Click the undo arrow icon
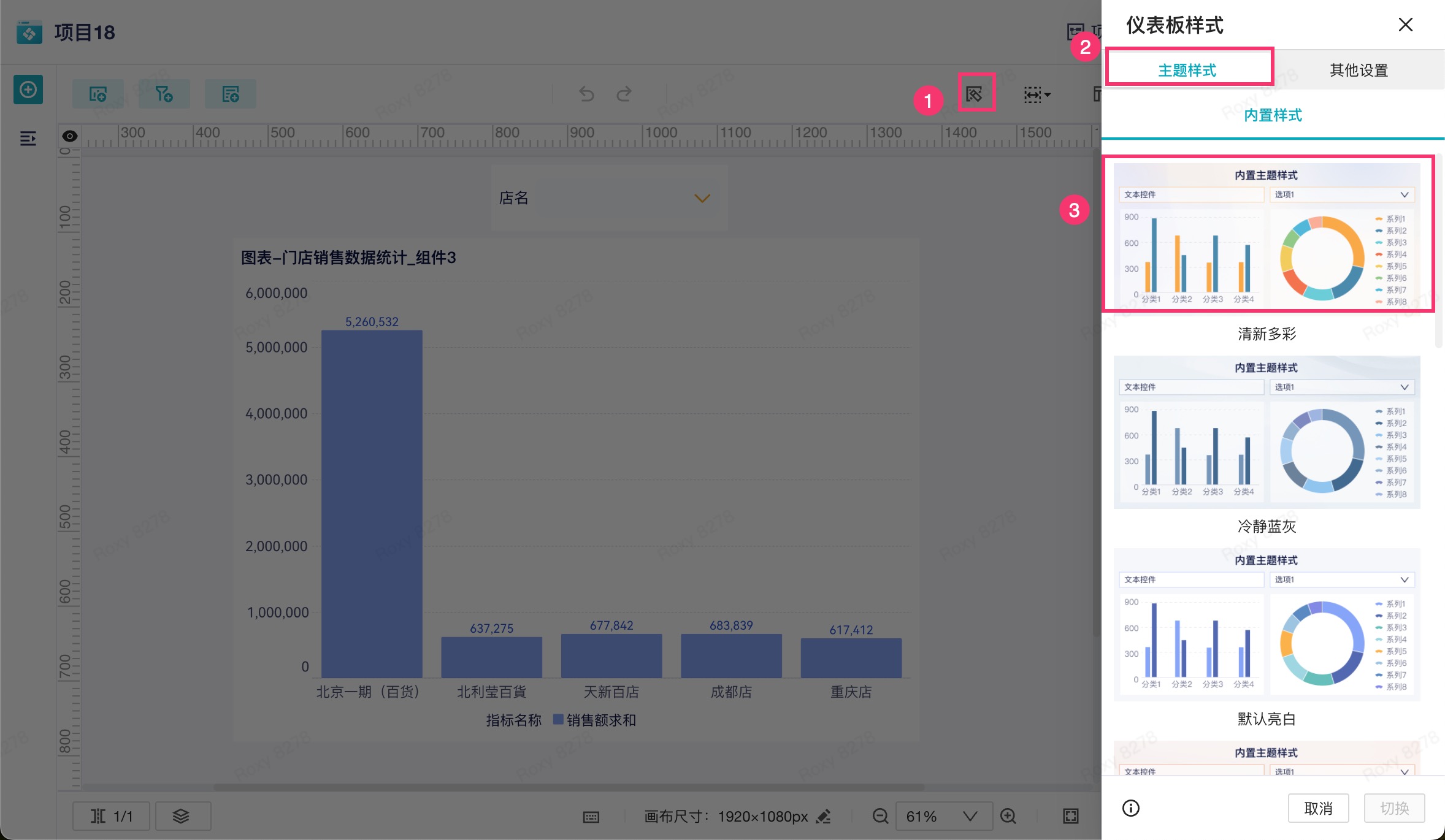 tap(586, 94)
